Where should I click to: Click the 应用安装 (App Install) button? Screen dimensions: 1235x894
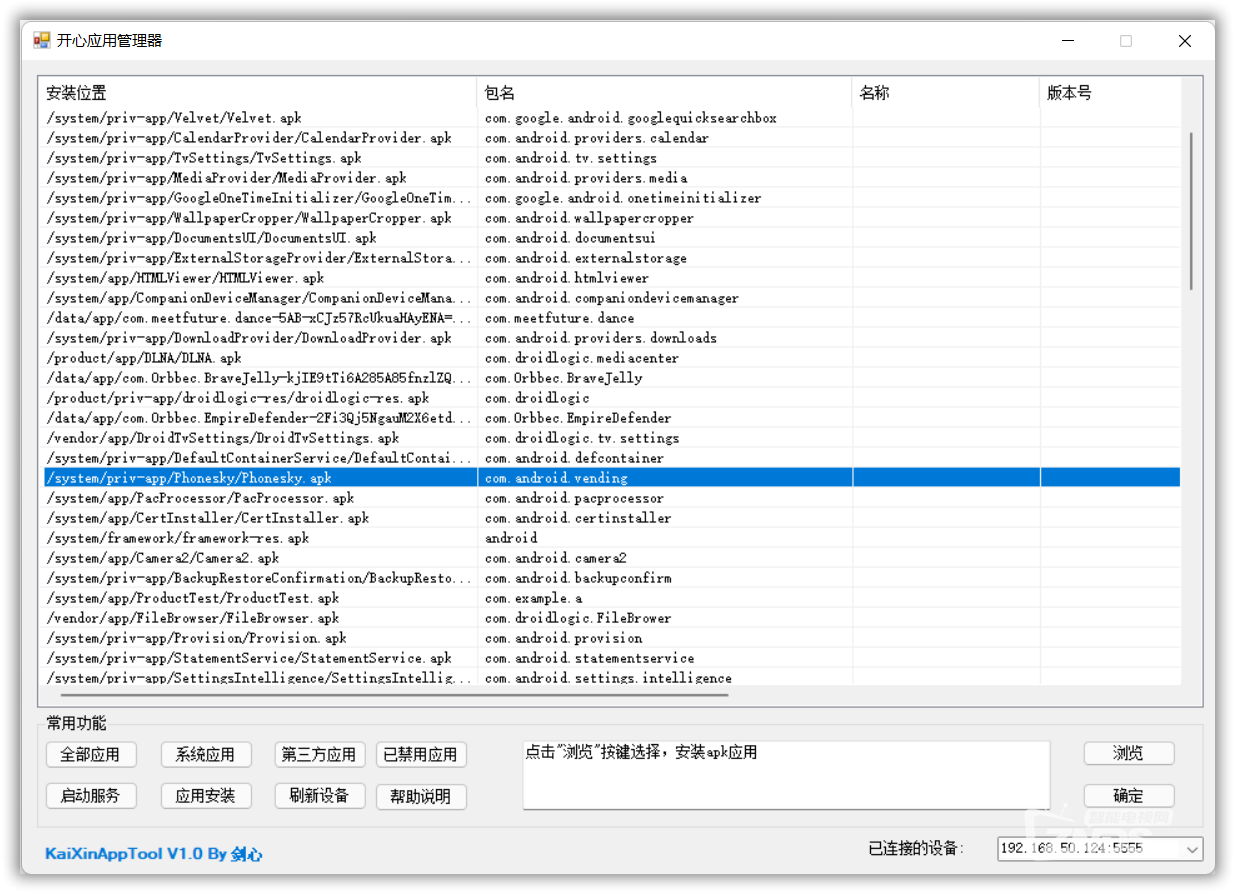point(206,797)
